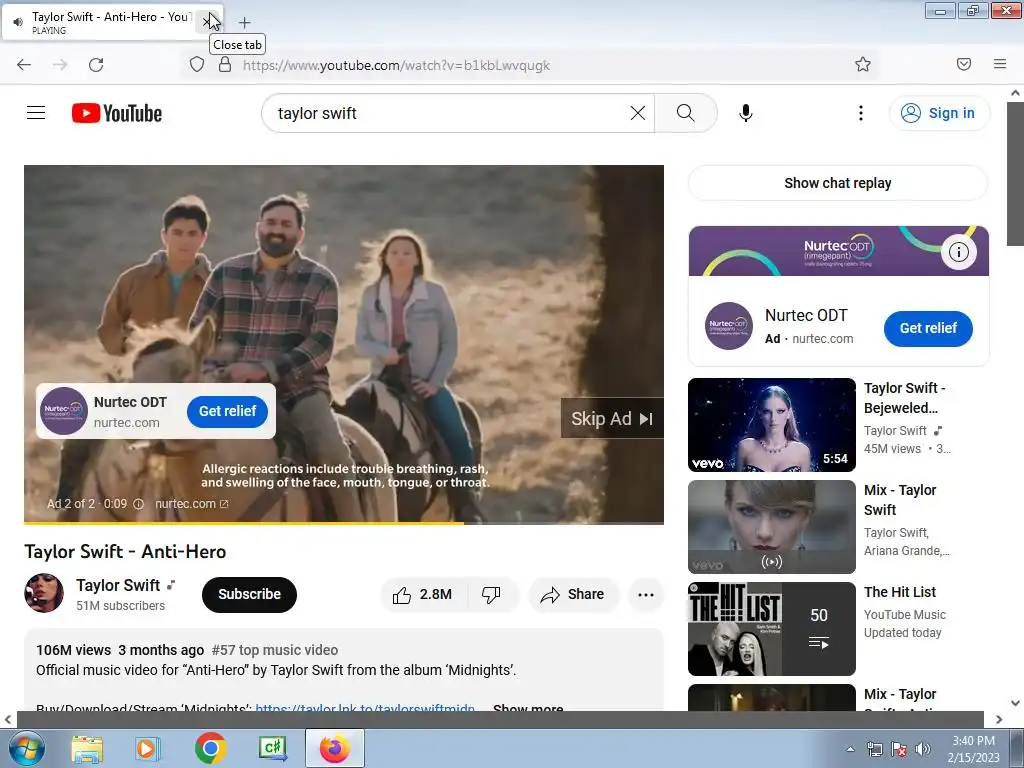
Task: Mute the tab via speaker icon
Action: click(x=18, y=22)
